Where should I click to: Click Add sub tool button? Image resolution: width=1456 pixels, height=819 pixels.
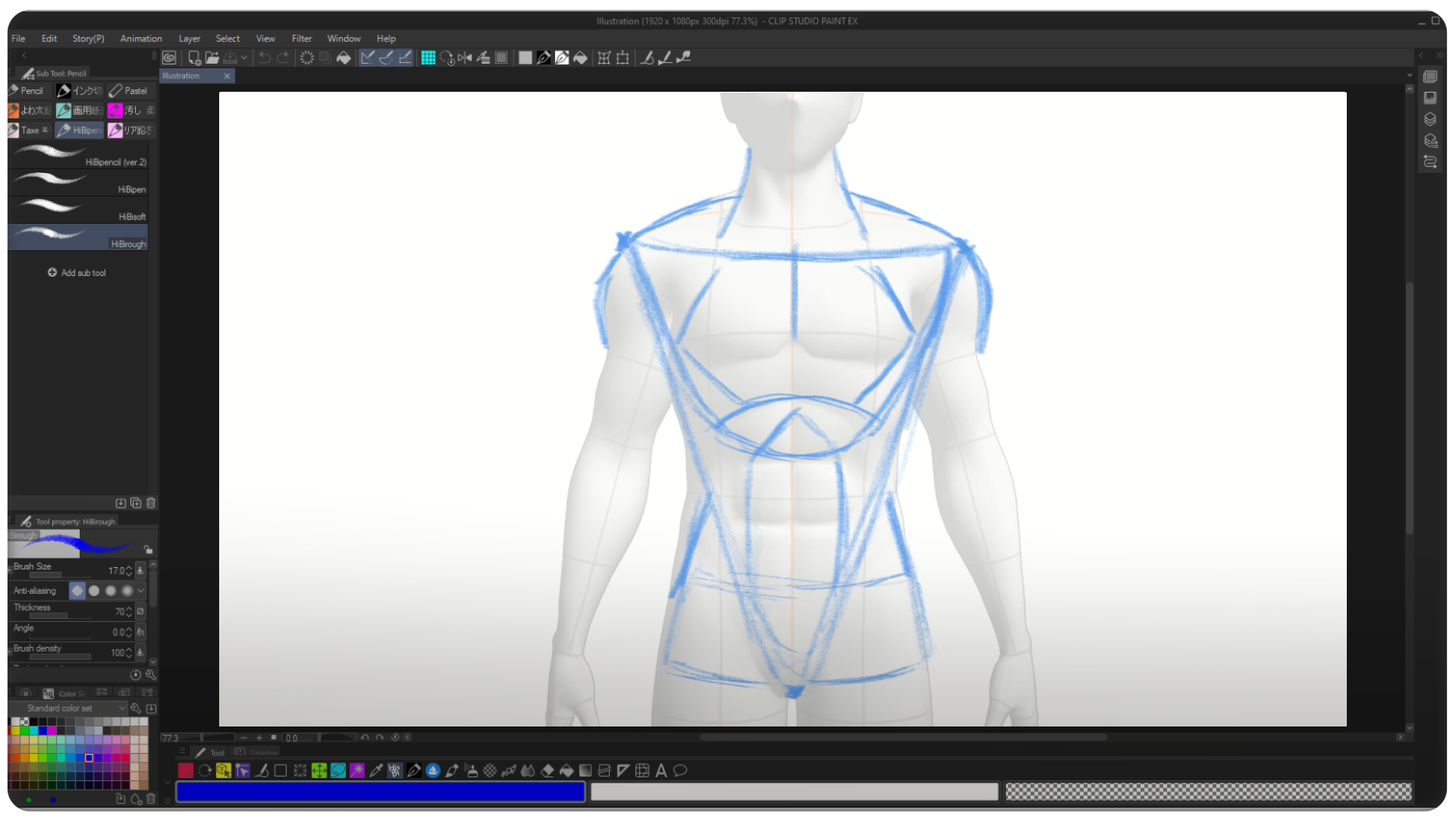(x=77, y=273)
